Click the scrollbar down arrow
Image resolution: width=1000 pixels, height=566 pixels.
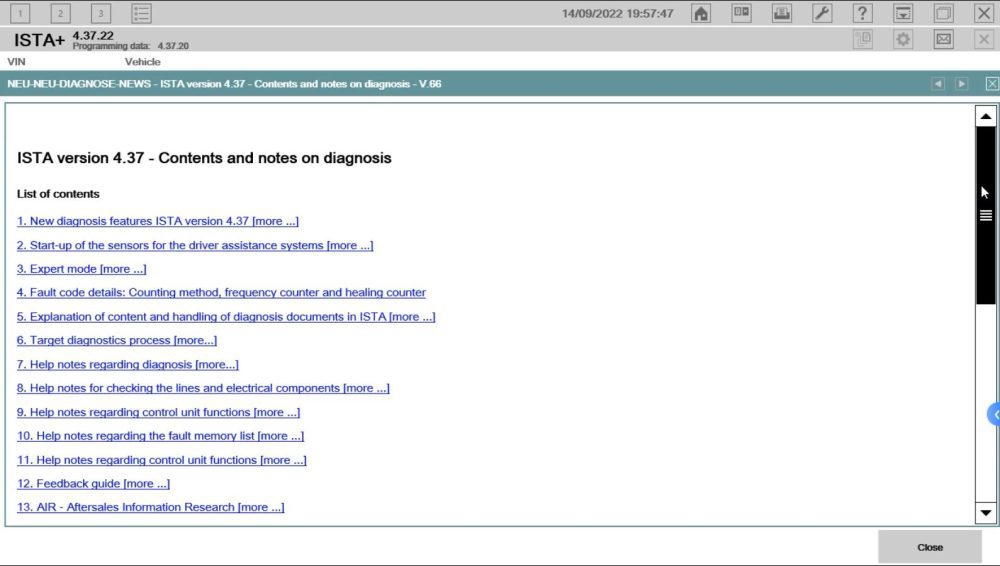985,513
